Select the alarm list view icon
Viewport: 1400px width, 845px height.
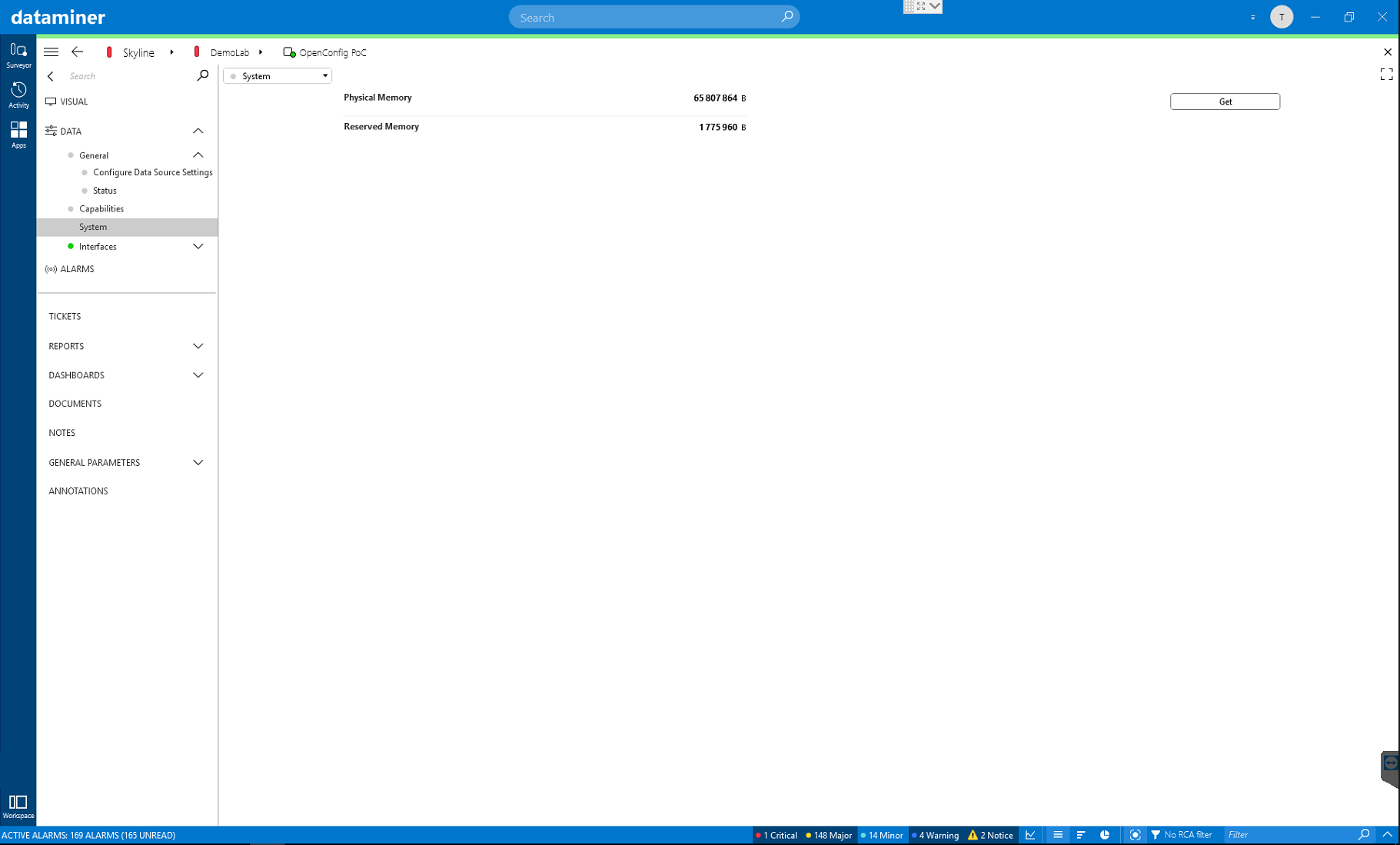point(1058,835)
